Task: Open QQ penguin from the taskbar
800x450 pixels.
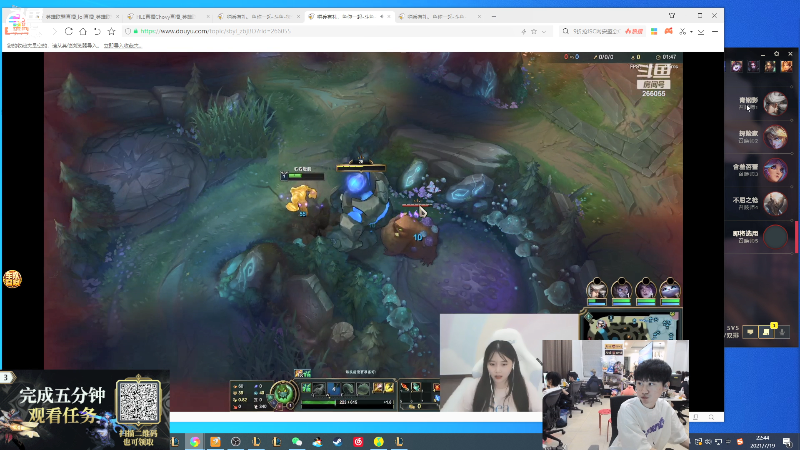Action: pyautogui.click(x=317, y=441)
